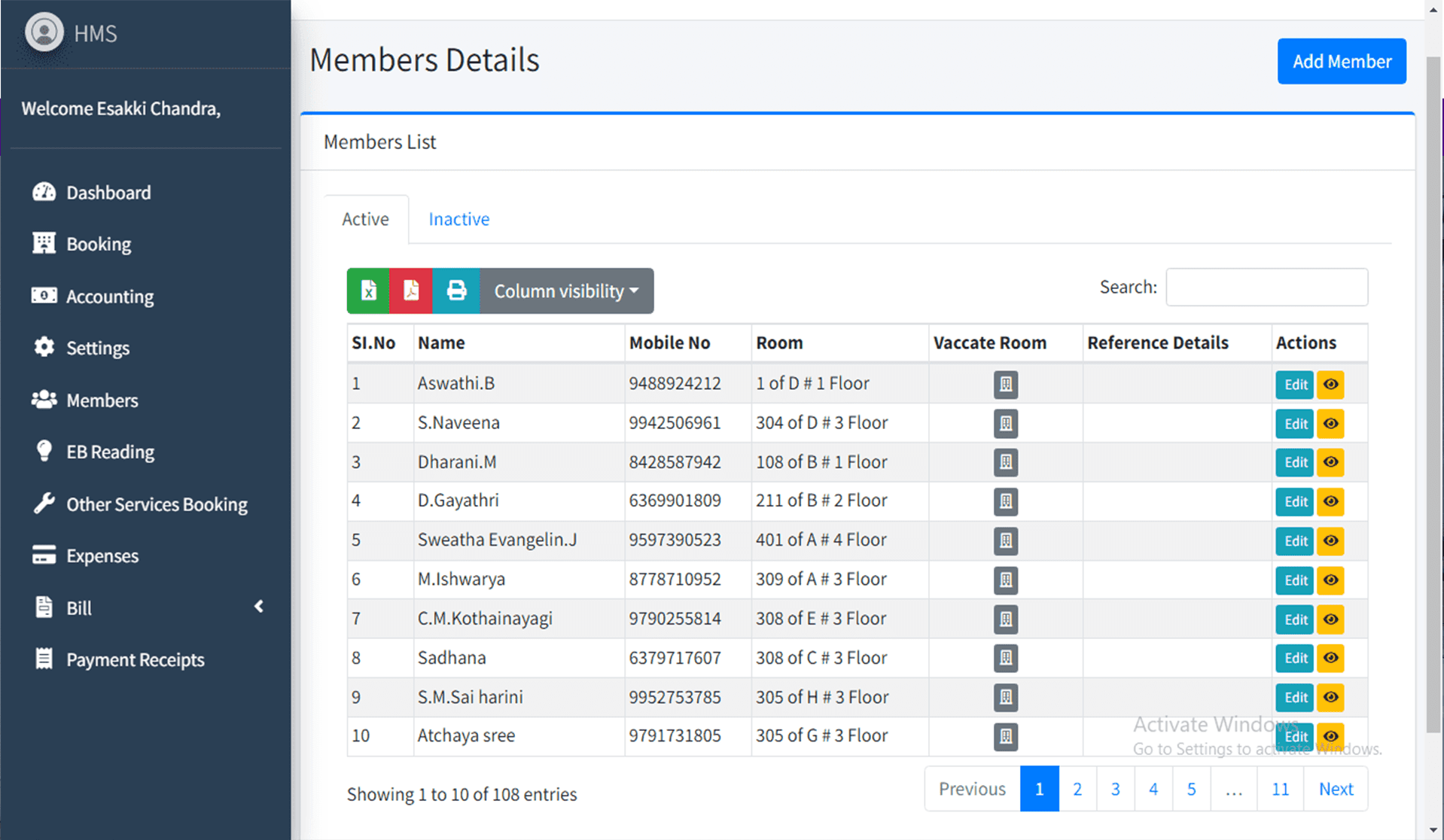Edit member Aswathi.B
1444x840 pixels.
pyautogui.click(x=1295, y=384)
